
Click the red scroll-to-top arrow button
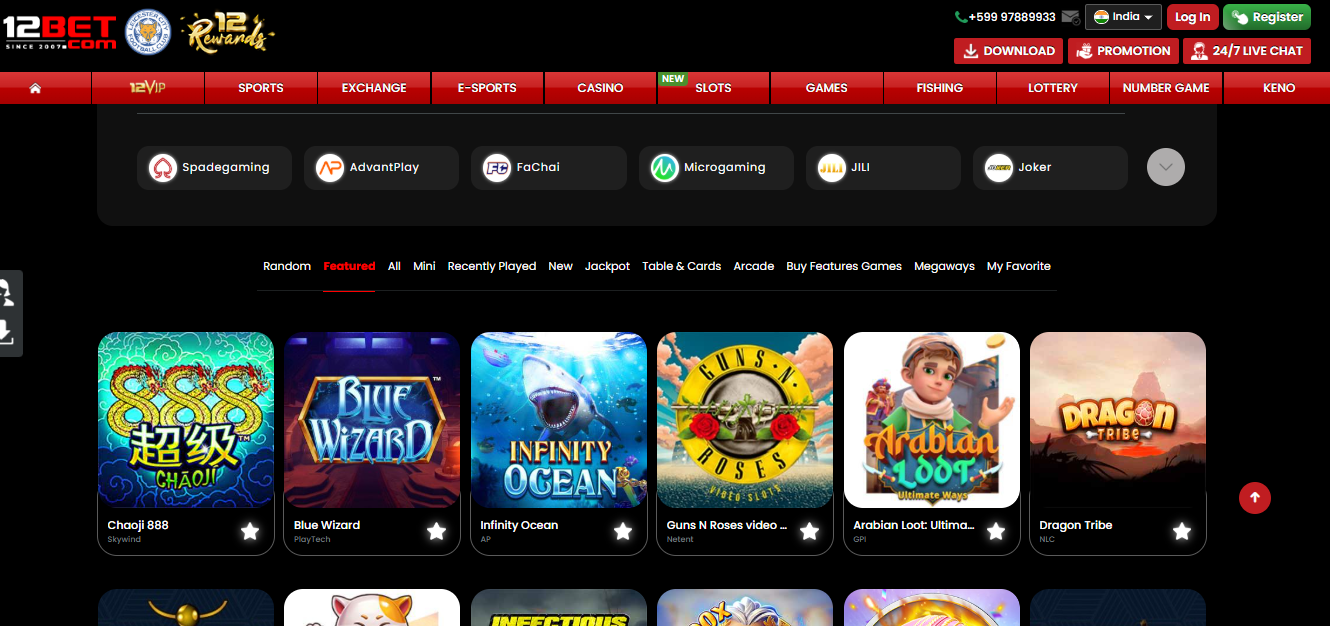coord(1255,497)
